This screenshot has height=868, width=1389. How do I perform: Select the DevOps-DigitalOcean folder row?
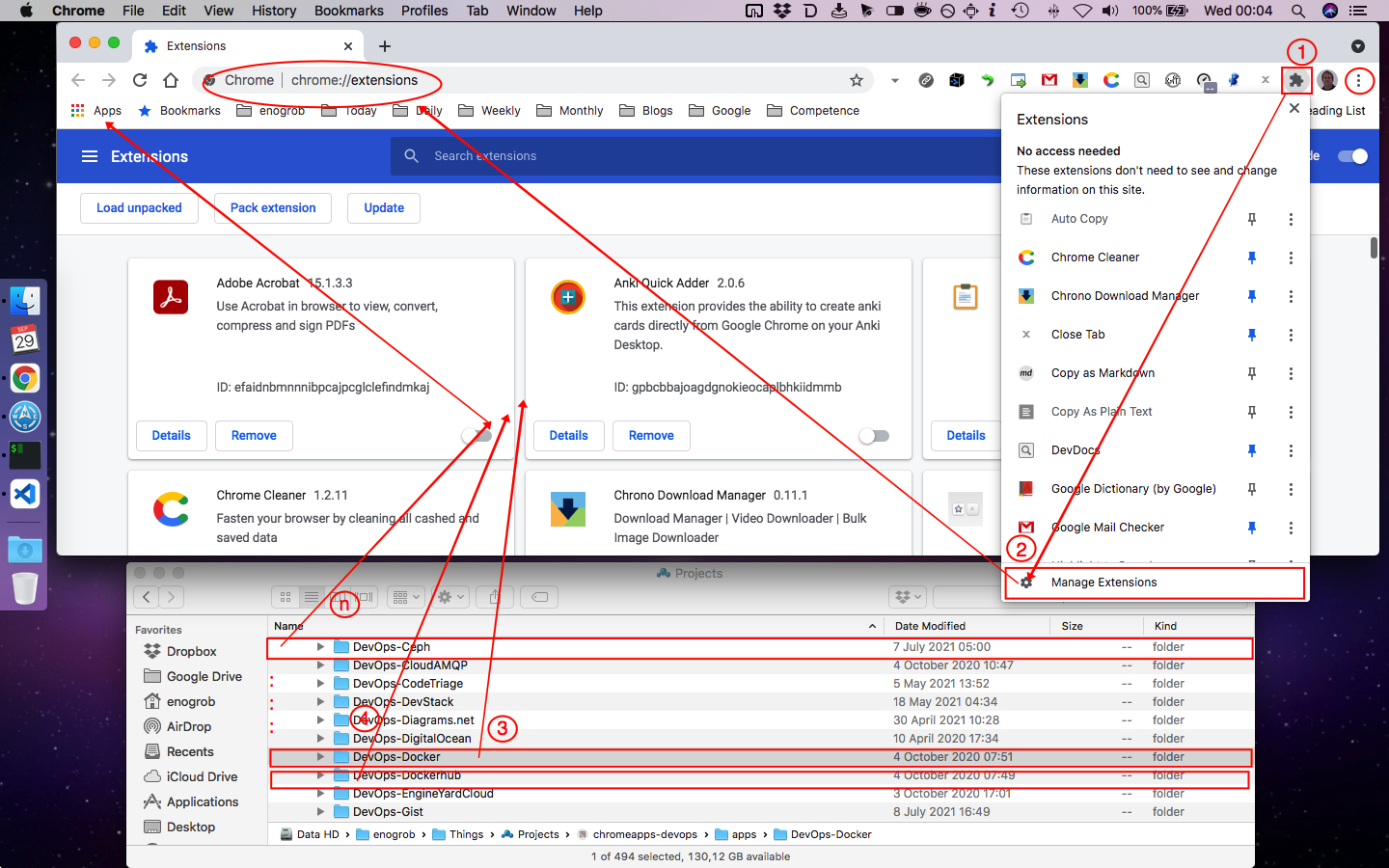click(761, 739)
